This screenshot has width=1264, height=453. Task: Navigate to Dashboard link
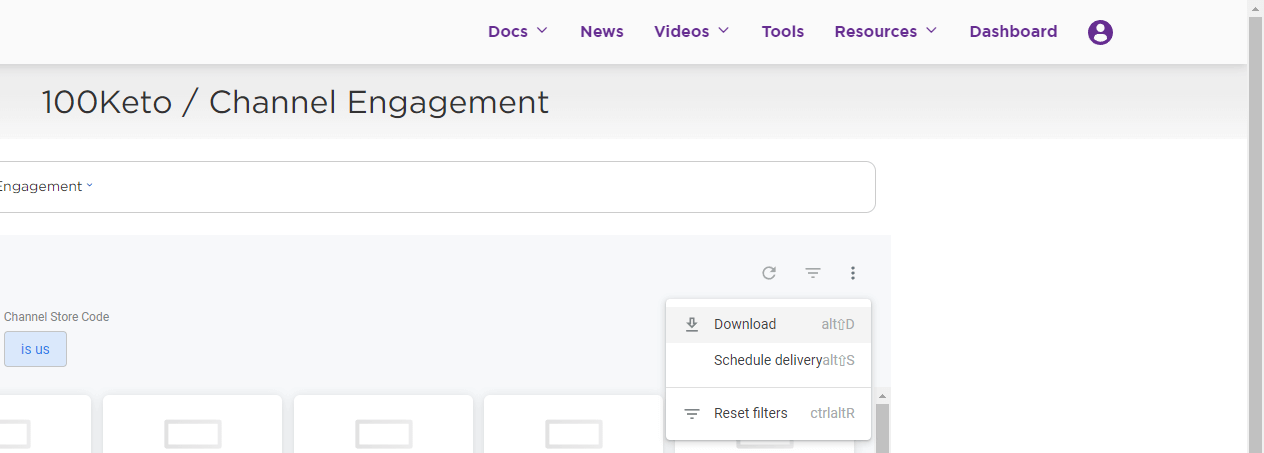tap(1013, 31)
